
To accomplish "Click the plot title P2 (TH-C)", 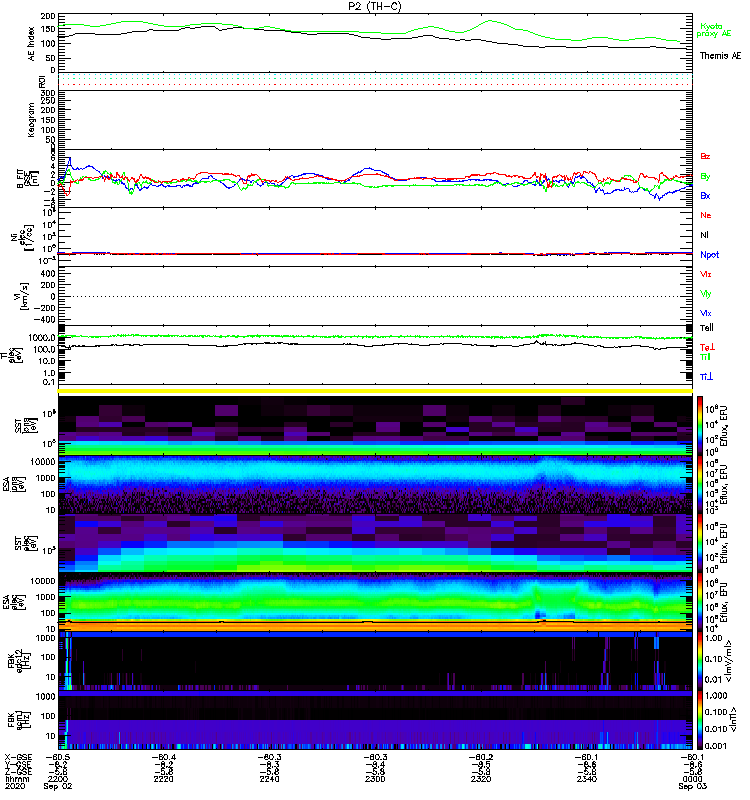I will pos(375,6).
